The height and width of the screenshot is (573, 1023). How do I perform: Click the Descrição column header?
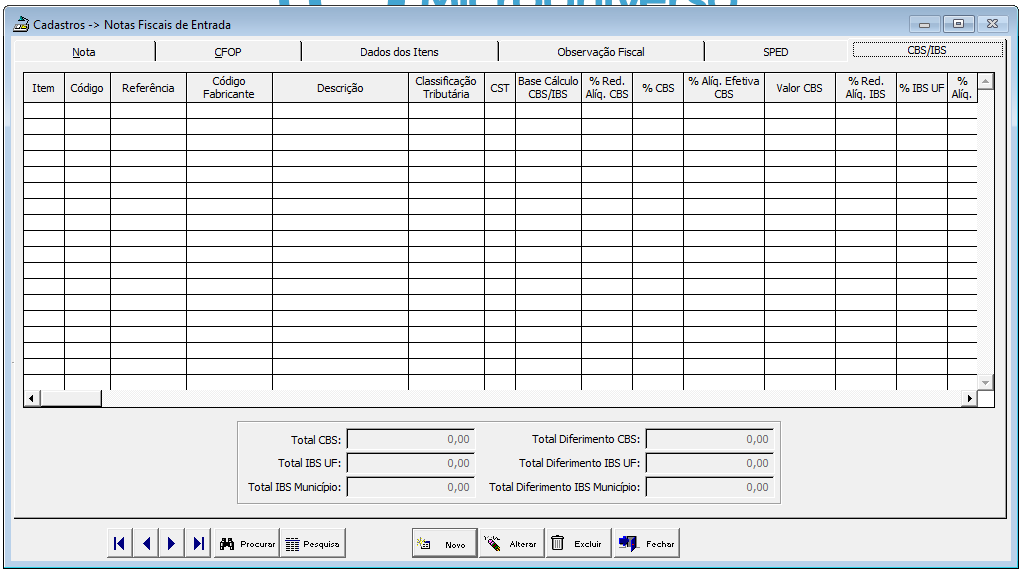click(340, 88)
